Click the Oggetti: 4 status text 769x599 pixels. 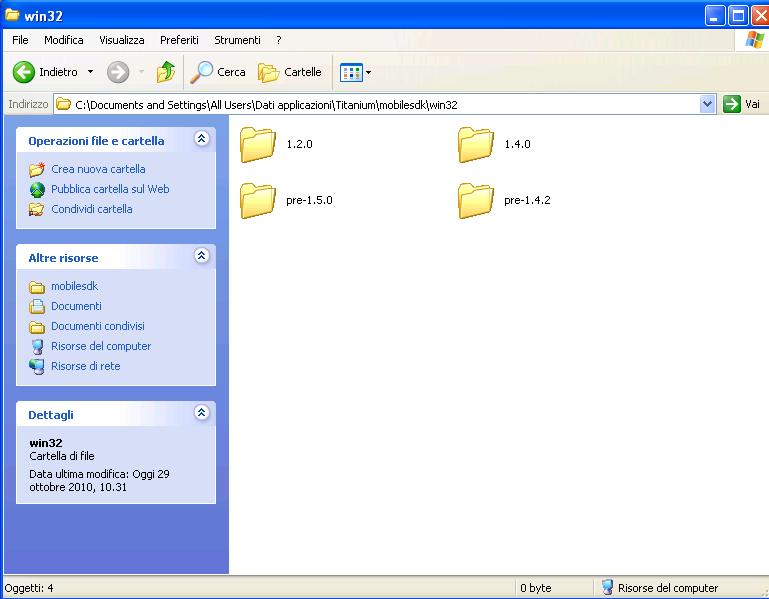(x=29, y=588)
